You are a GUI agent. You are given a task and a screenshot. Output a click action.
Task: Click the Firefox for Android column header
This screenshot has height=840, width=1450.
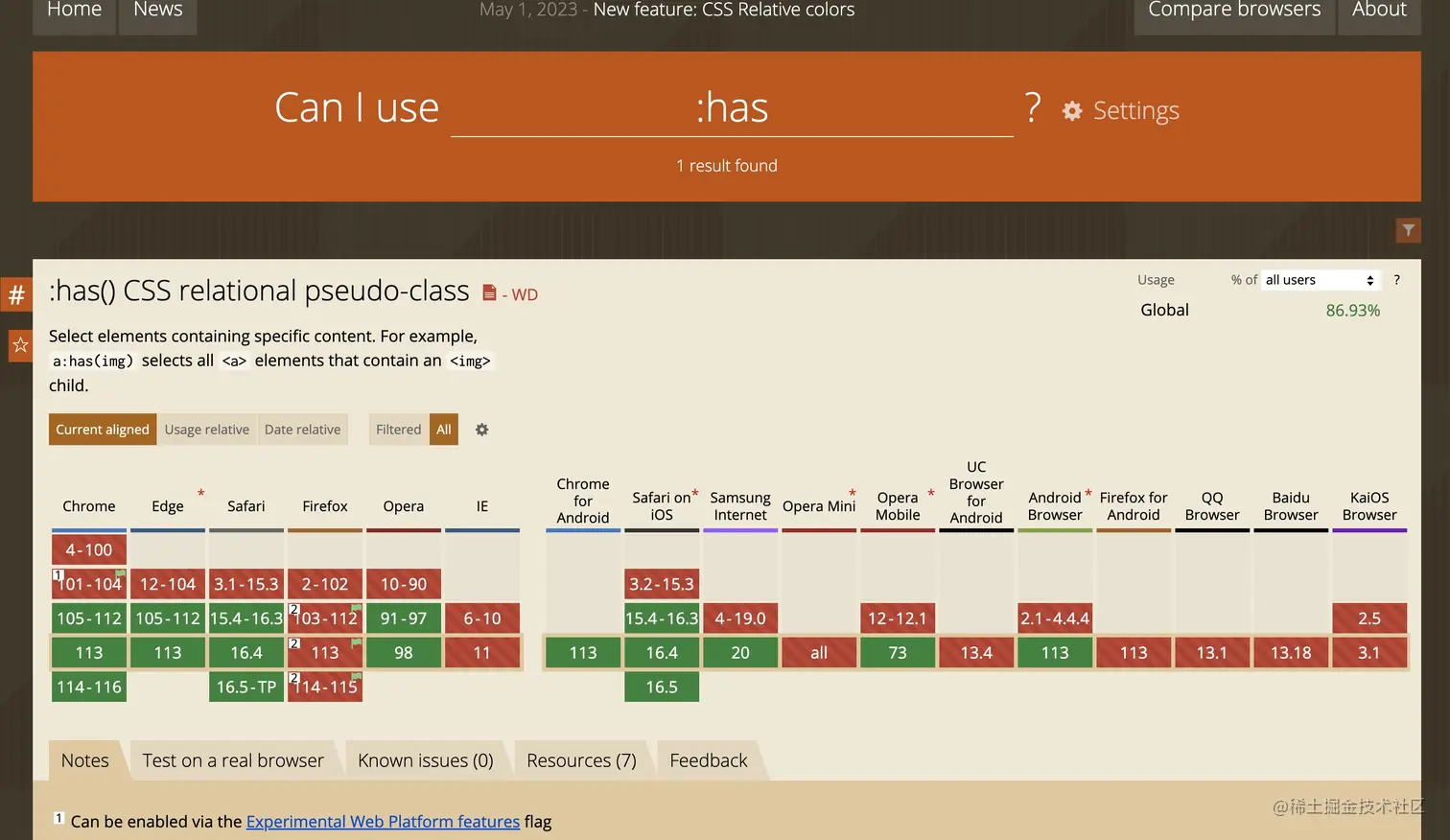click(1134, 506)
